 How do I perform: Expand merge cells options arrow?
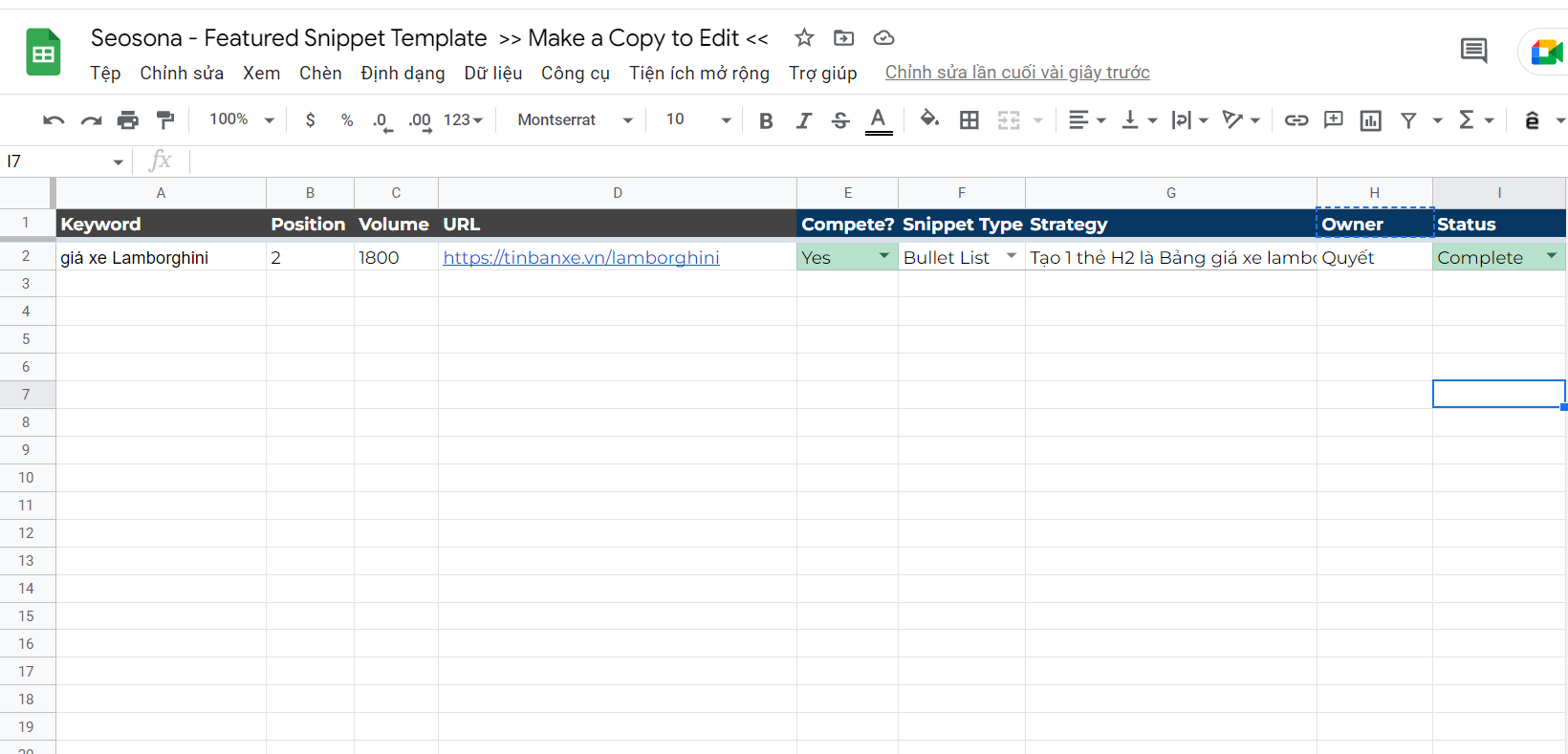1037,120
